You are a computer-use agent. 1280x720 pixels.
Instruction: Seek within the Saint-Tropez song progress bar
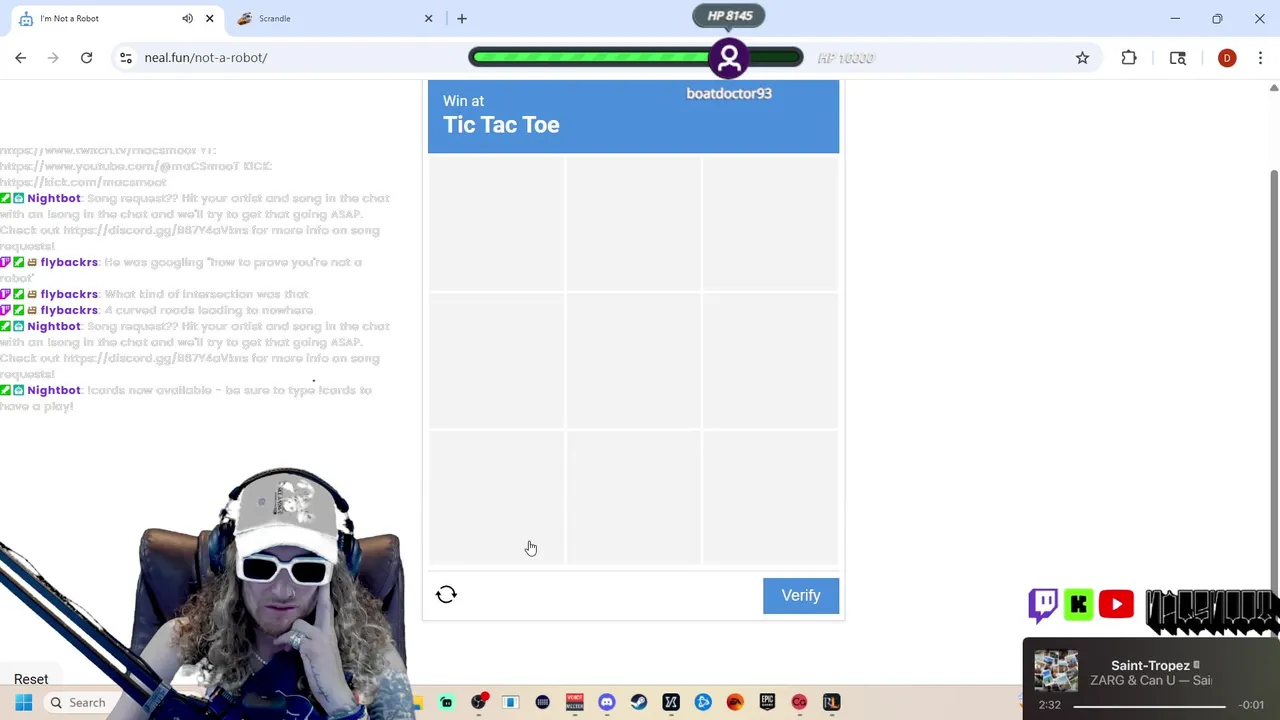(1150, 706)
